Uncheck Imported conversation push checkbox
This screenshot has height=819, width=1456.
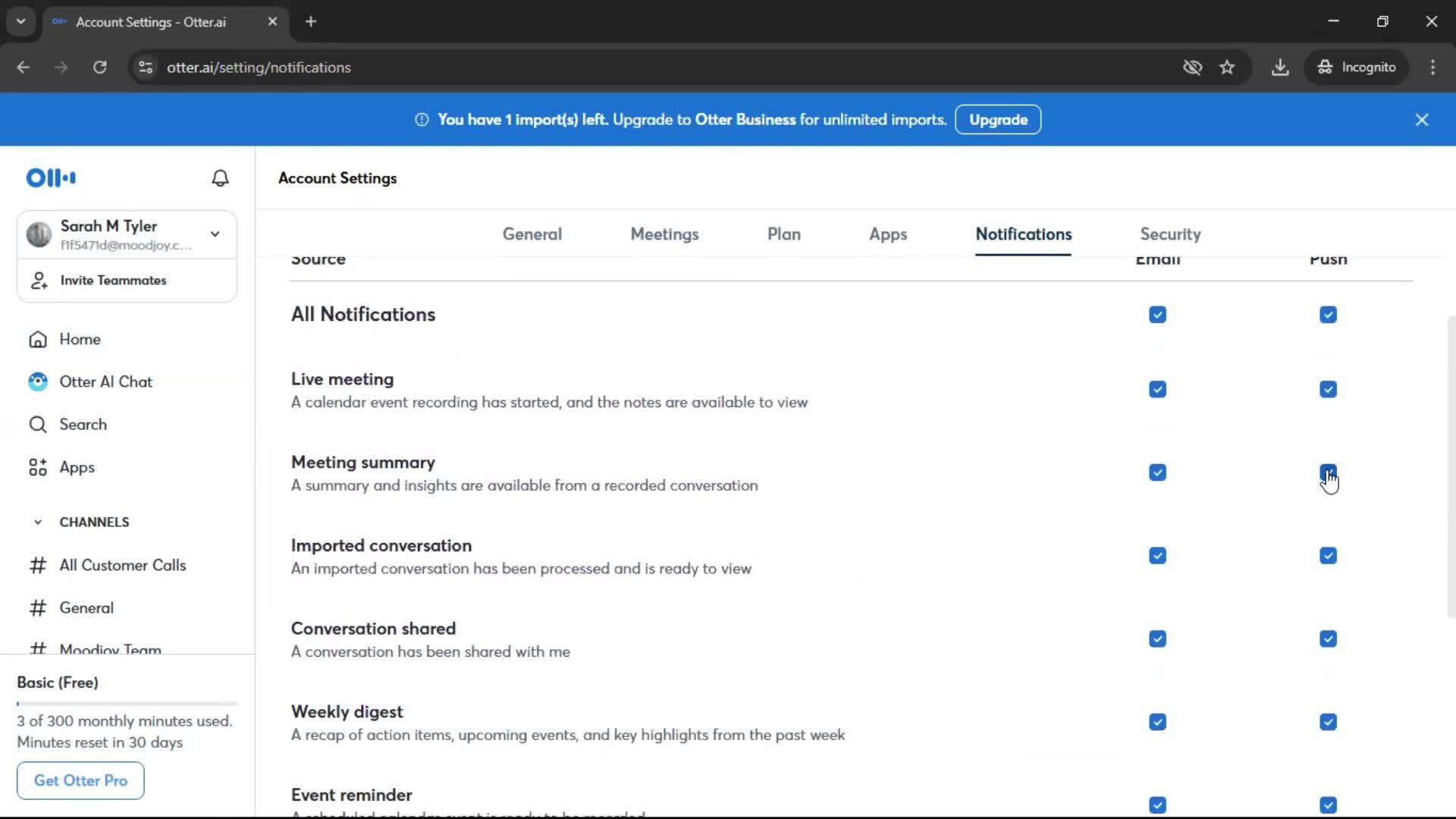[x=1328, y=556]
